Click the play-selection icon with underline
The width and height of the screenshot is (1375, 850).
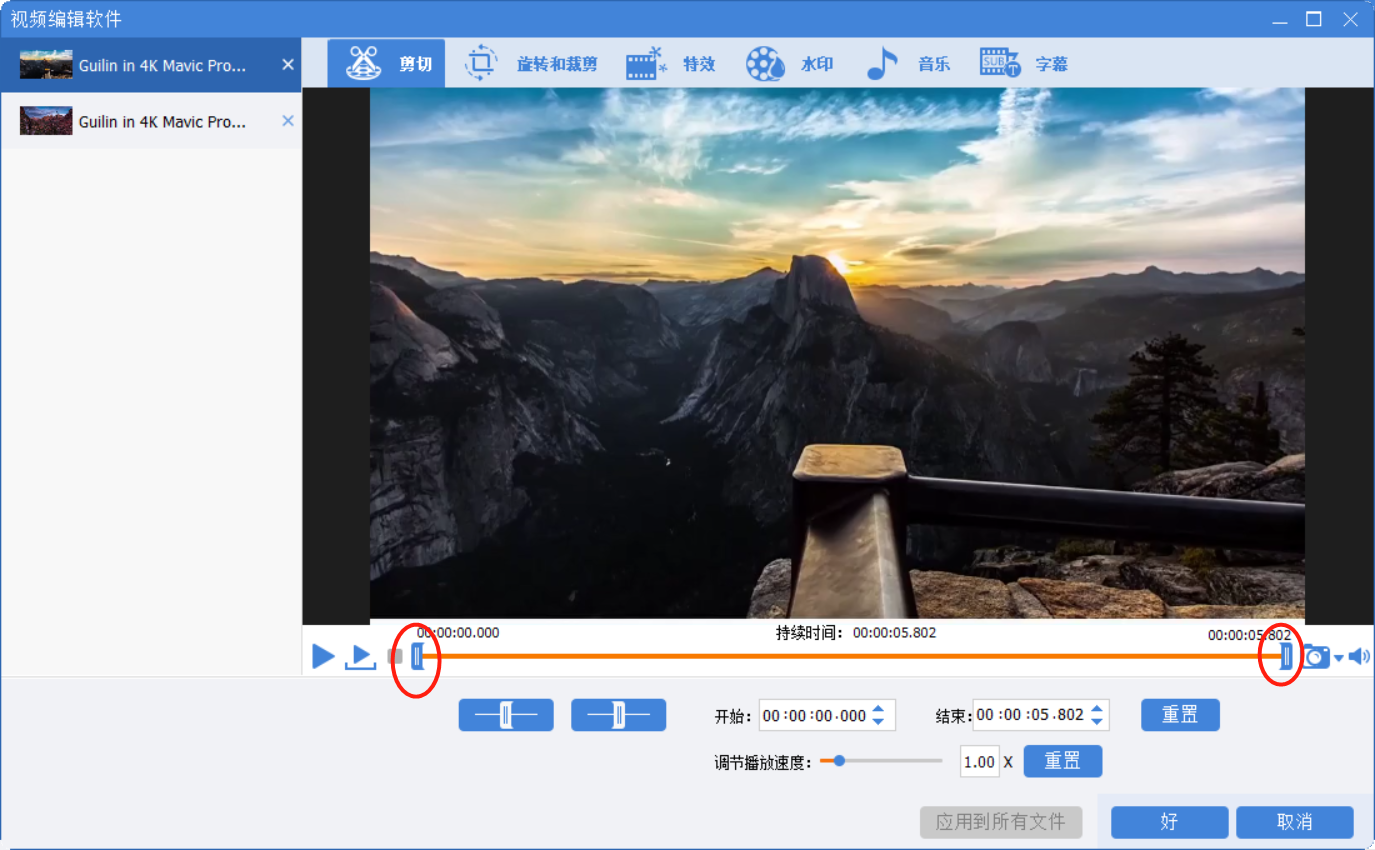click(x=360, y=657)
